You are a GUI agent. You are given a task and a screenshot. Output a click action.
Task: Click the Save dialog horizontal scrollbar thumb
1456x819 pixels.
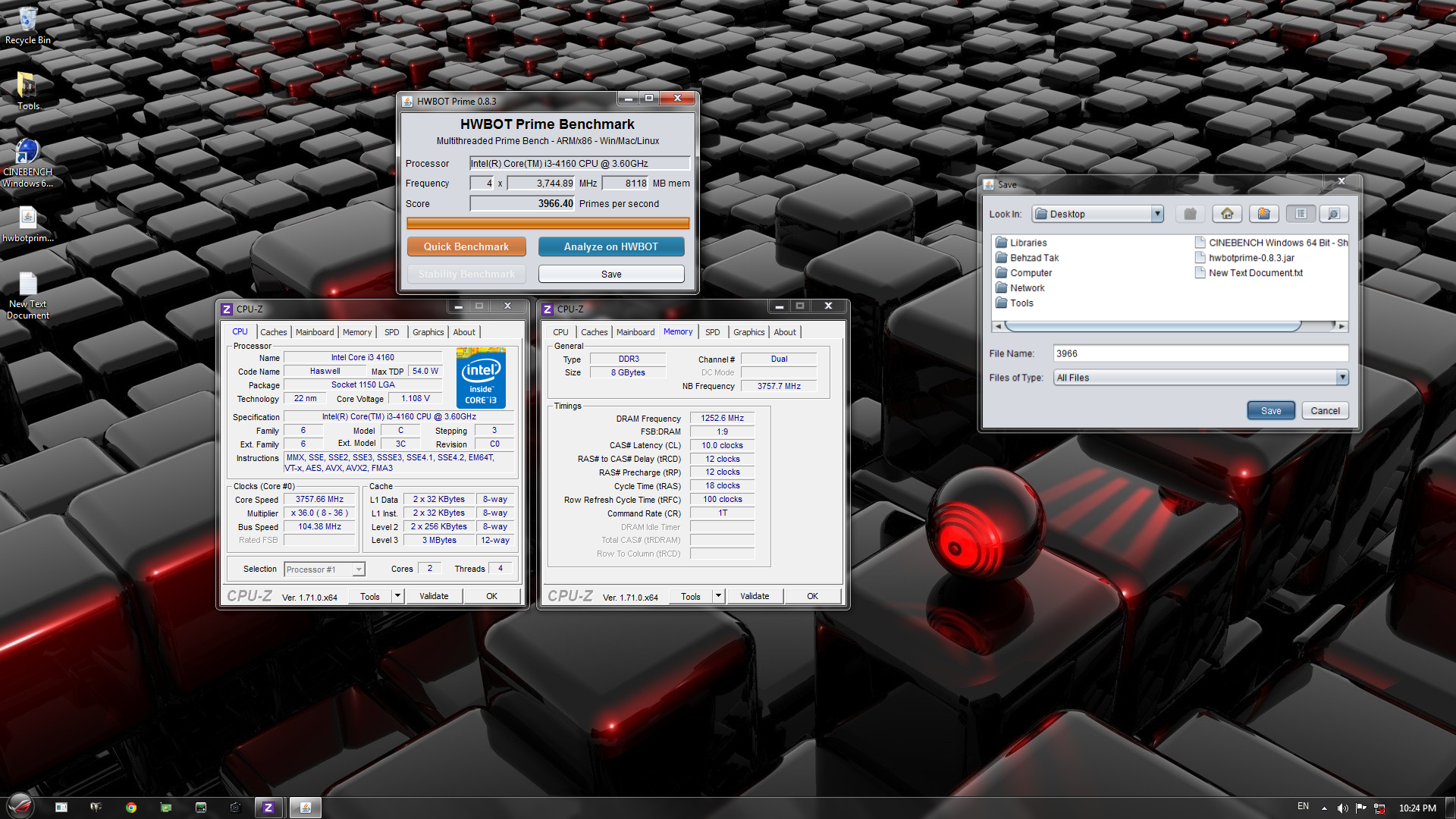(x=1153, y=326)
